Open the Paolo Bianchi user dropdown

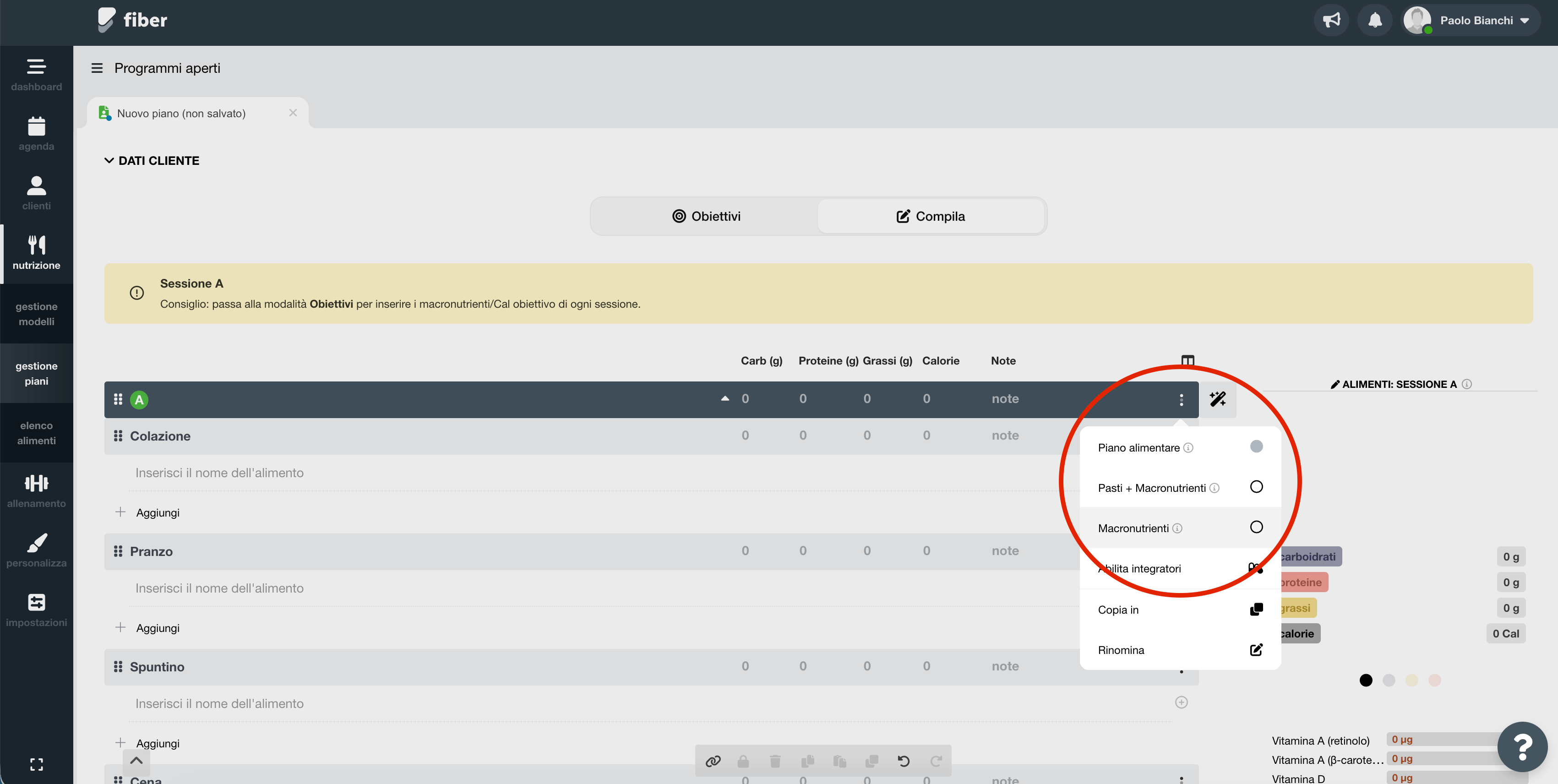tap(1472, 21)
